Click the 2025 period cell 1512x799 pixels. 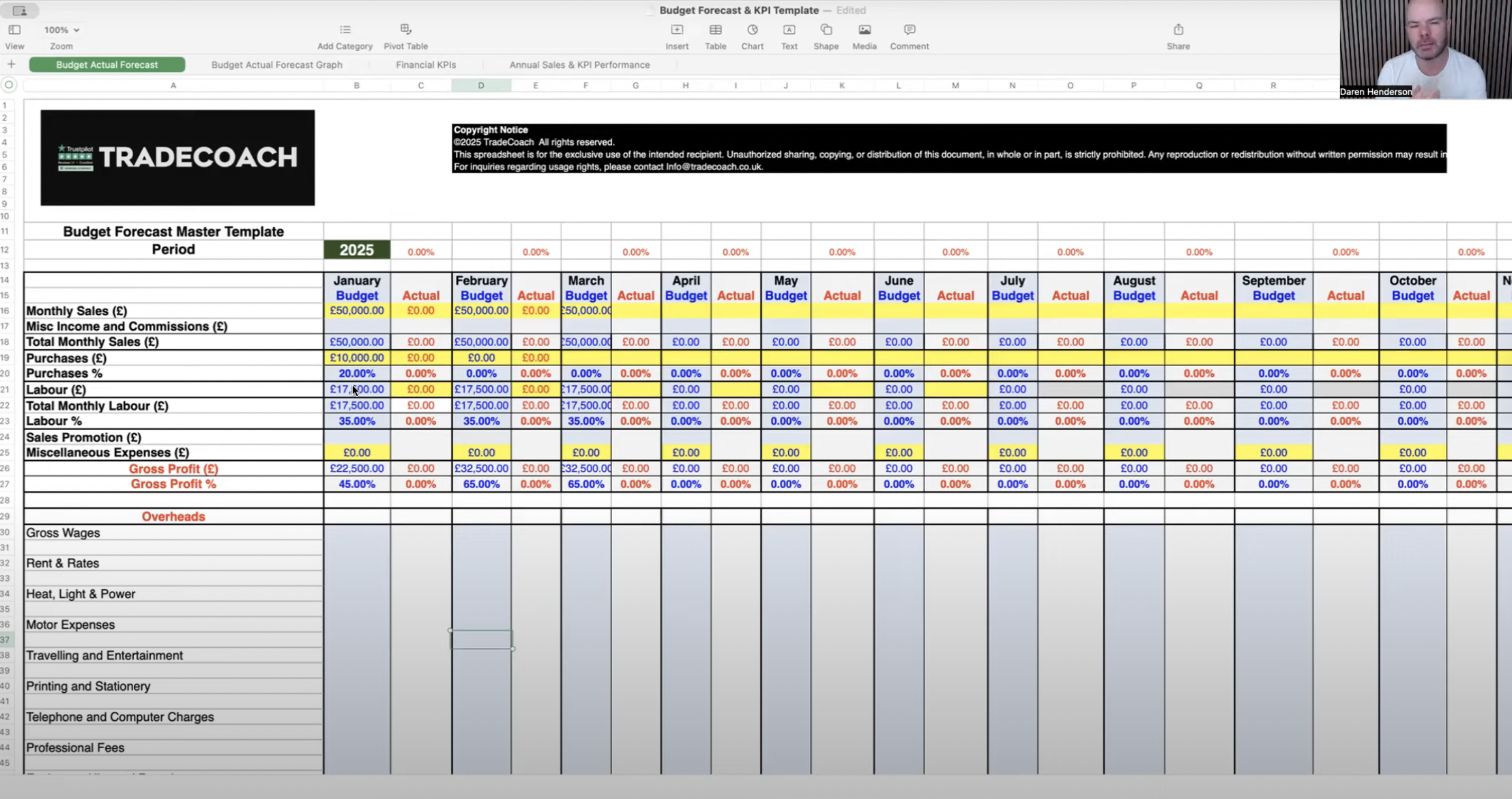356,250
